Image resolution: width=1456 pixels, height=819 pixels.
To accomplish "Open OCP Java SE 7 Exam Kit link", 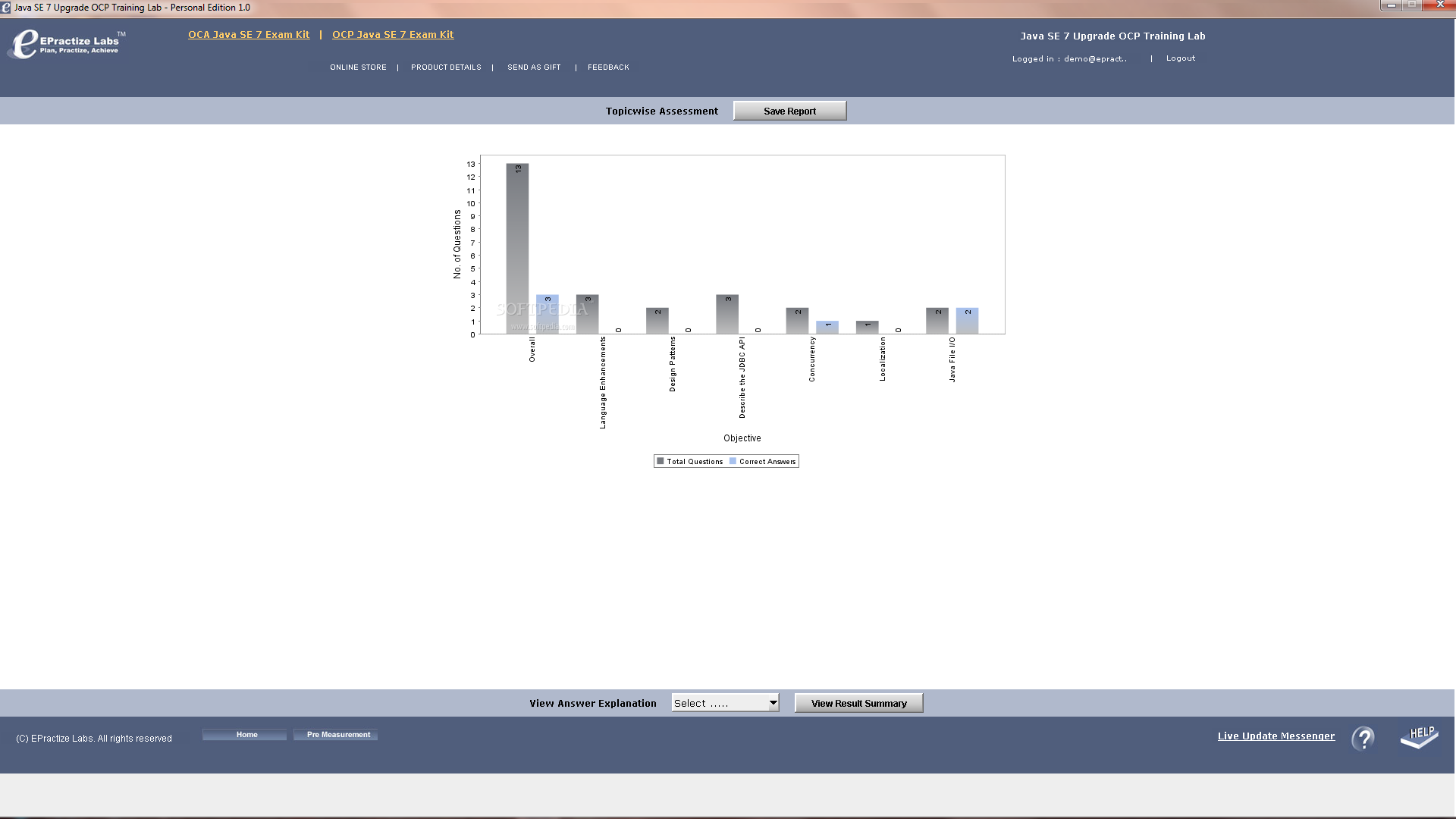I will 393,35.
